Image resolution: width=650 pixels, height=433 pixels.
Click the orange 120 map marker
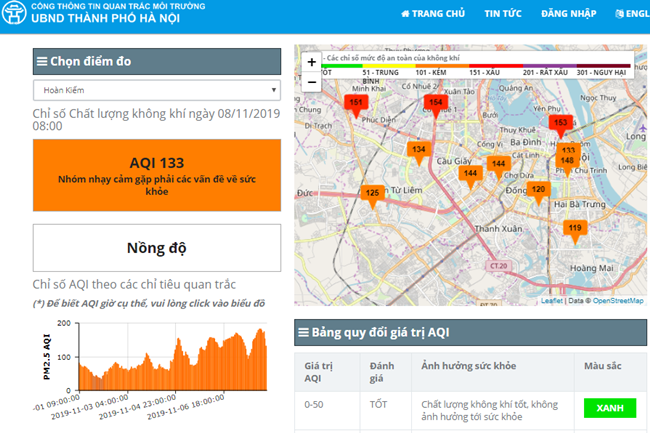(x=538, y=190)
